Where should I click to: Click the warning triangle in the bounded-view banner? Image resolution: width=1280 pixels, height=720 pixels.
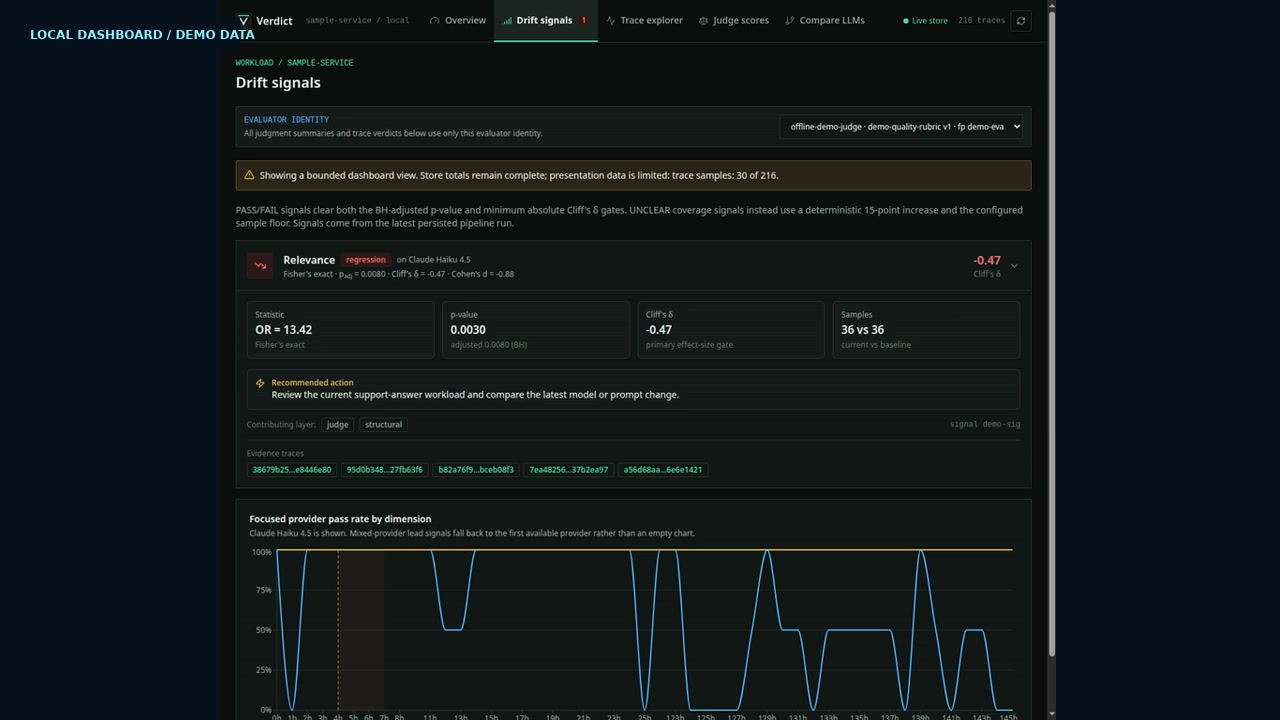(x=249, y=175)
